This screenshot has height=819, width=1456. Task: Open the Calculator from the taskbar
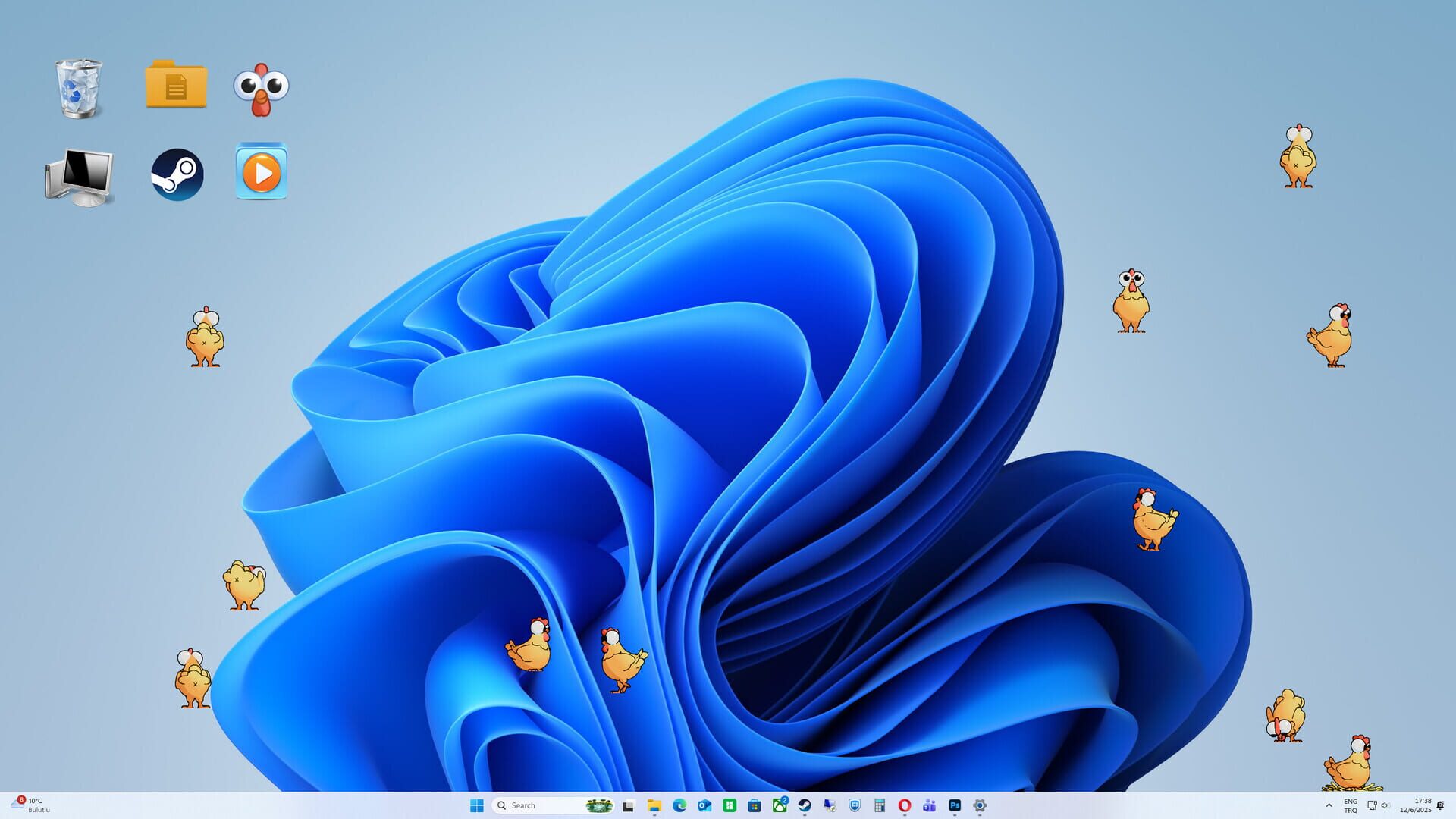pyautogui.click(x=880, y=805)
